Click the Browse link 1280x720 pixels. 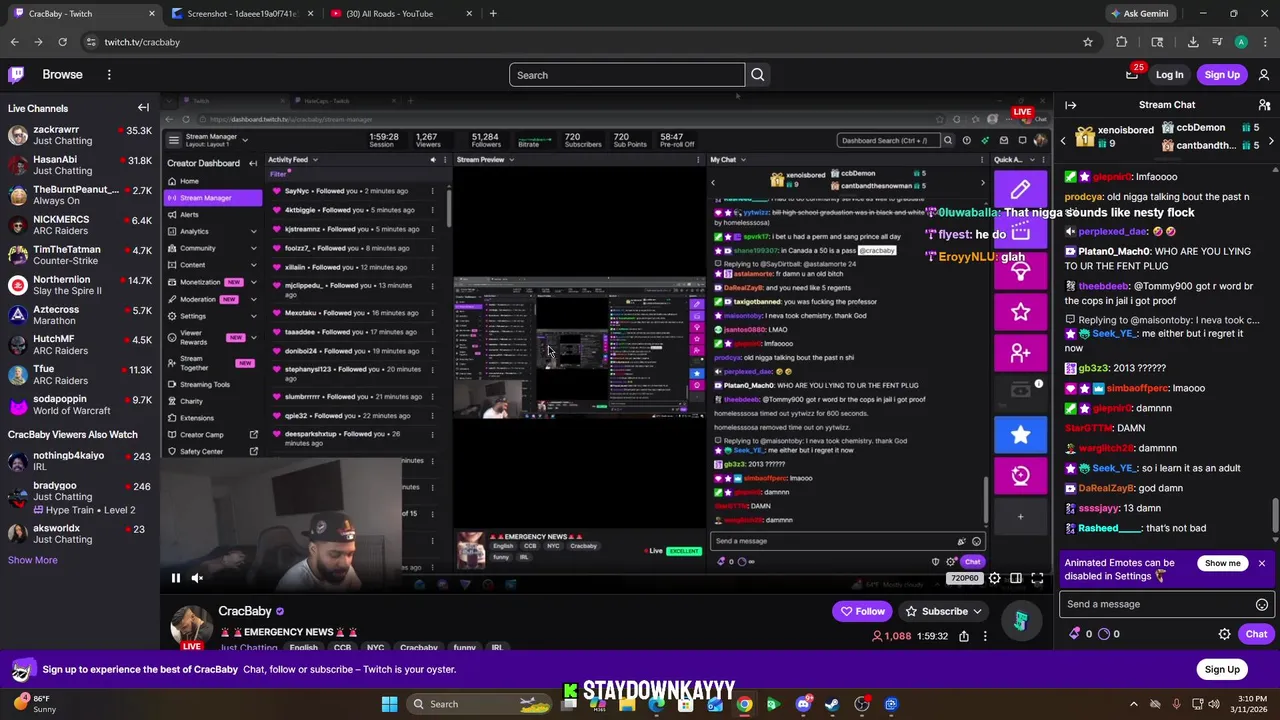(x=62, y=75)
